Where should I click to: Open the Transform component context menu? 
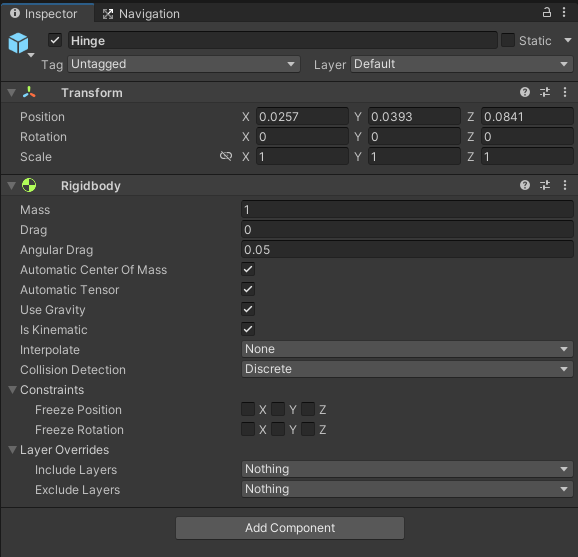point(565,92)
